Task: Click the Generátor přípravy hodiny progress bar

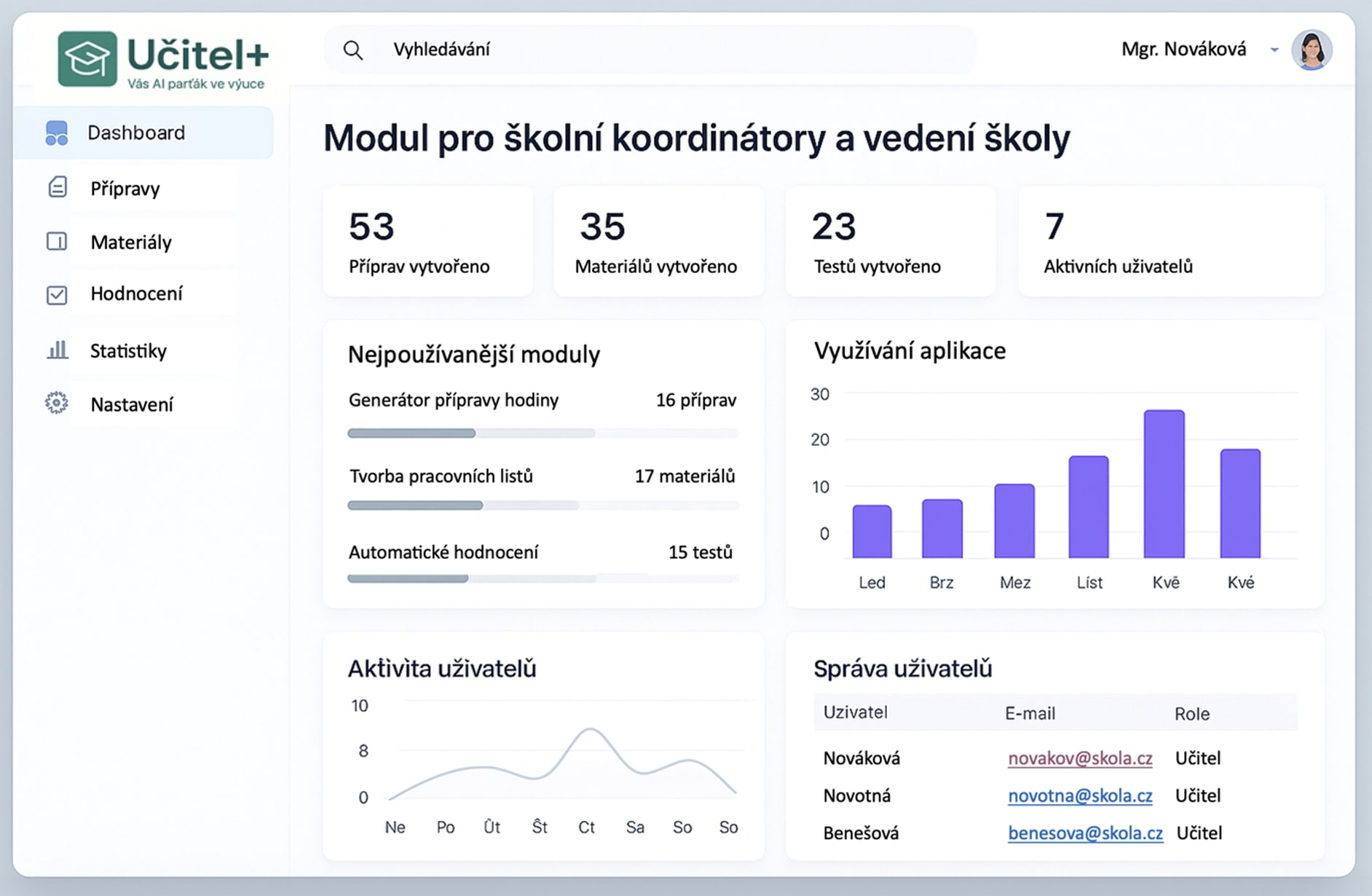Action: pos(543,433)
